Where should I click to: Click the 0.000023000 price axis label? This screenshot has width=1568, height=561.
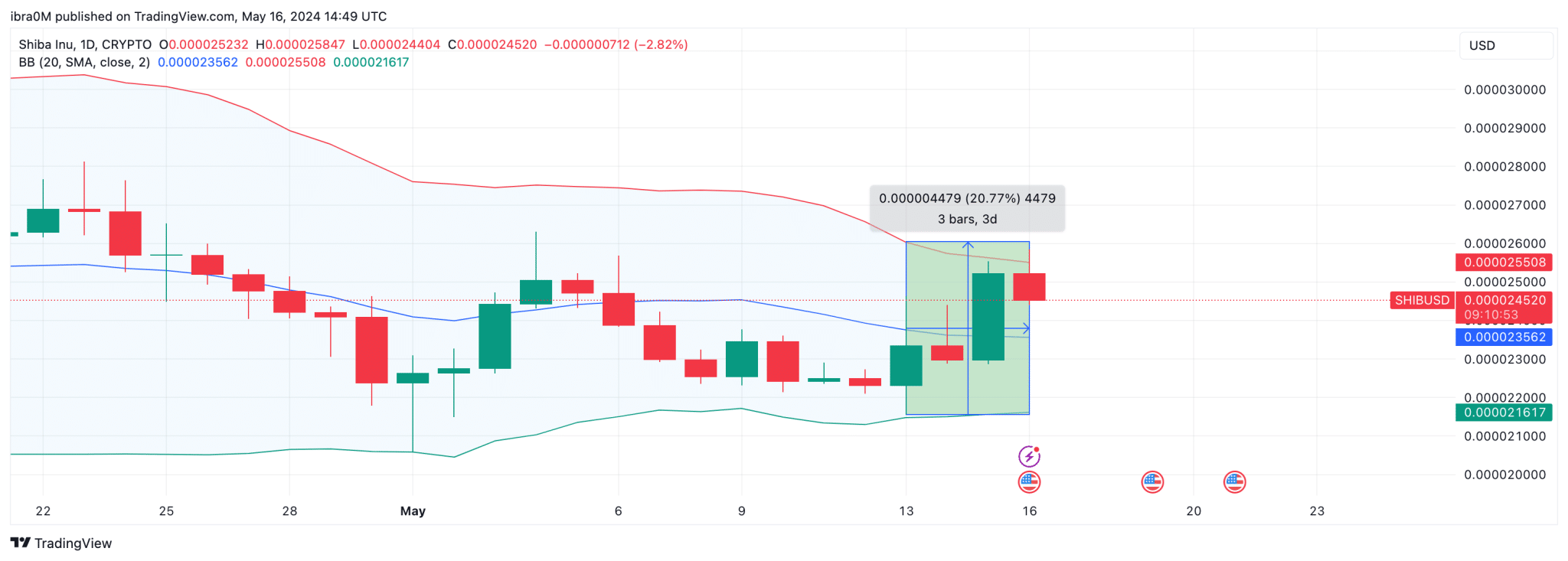pos(1504,359)
